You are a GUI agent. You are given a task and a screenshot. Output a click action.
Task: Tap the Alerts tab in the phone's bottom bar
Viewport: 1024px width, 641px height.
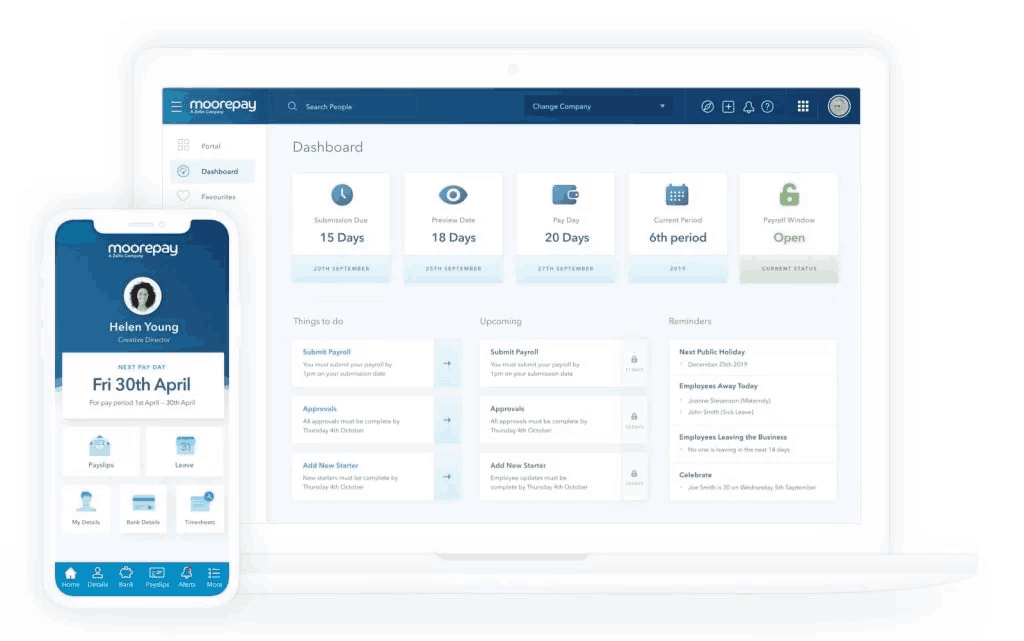click(x=187, y=577)
